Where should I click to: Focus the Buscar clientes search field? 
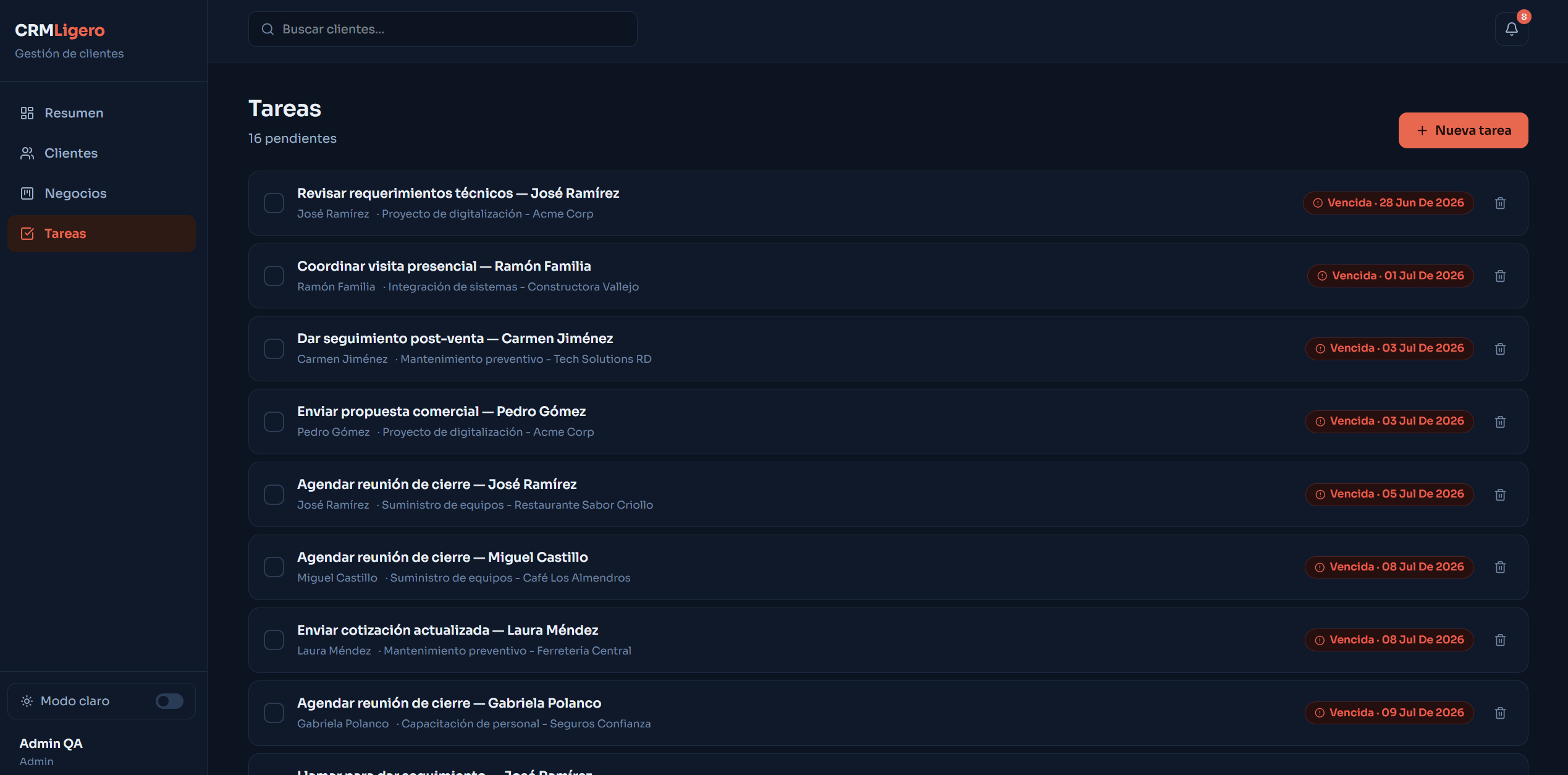click(442, 29)
